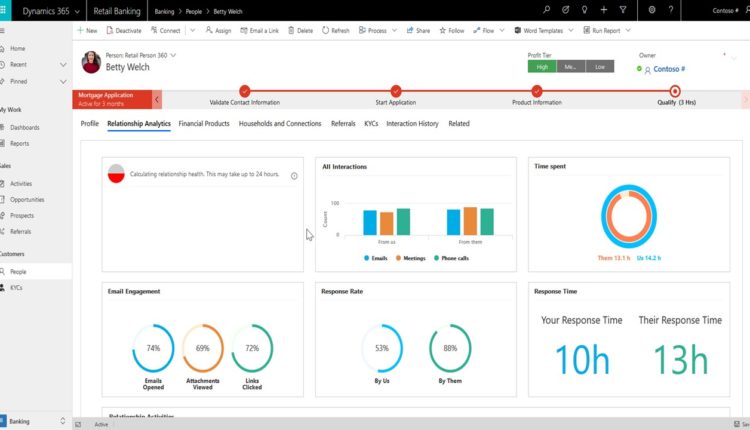Screen dimensions: 750x430
Task: Select the Validate Contact Information stage marker
Action: 245,91
